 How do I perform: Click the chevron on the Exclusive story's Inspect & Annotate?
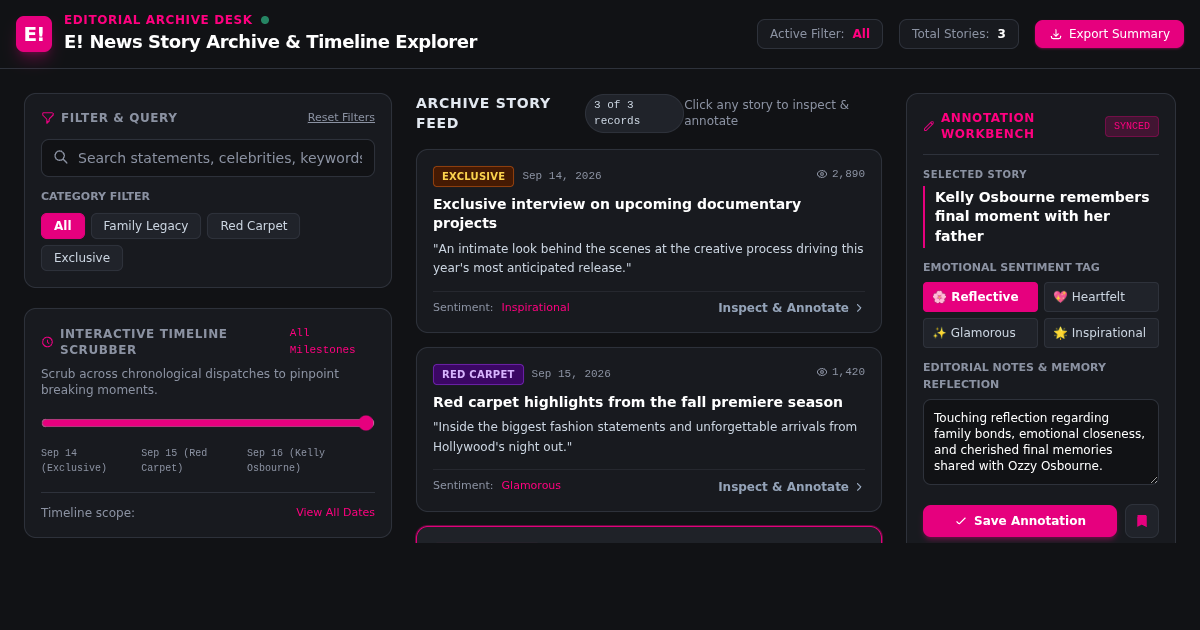click(x=859, y=308)
